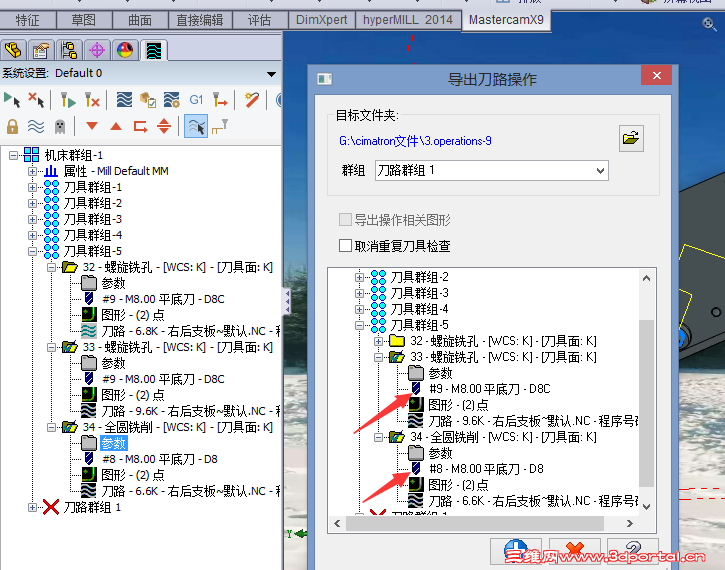Switch to the 直接编辑 tab
Viewport: 725px width, 570px height.
(200, 20)
